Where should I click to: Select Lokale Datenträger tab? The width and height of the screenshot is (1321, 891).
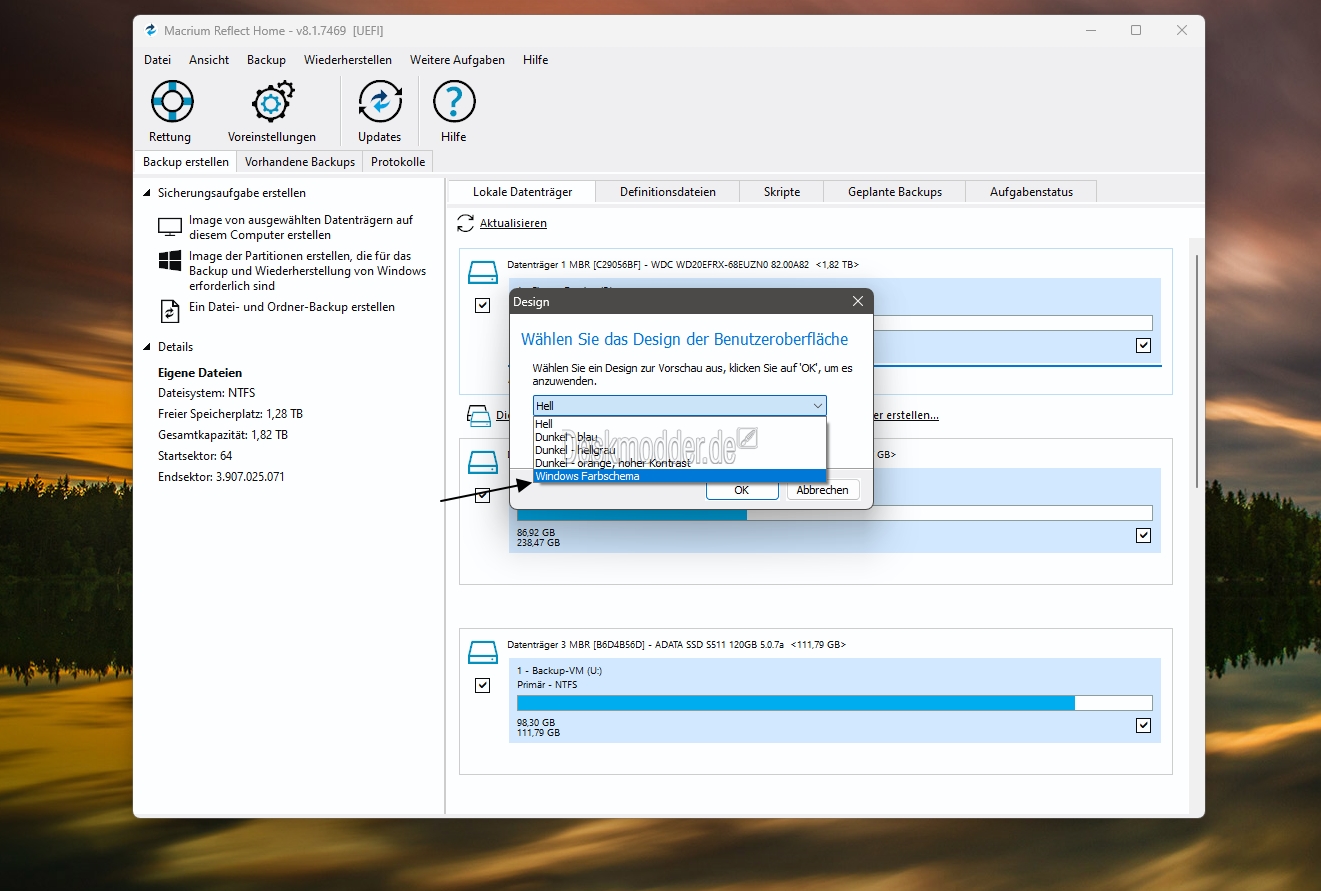tap(521, 192)
